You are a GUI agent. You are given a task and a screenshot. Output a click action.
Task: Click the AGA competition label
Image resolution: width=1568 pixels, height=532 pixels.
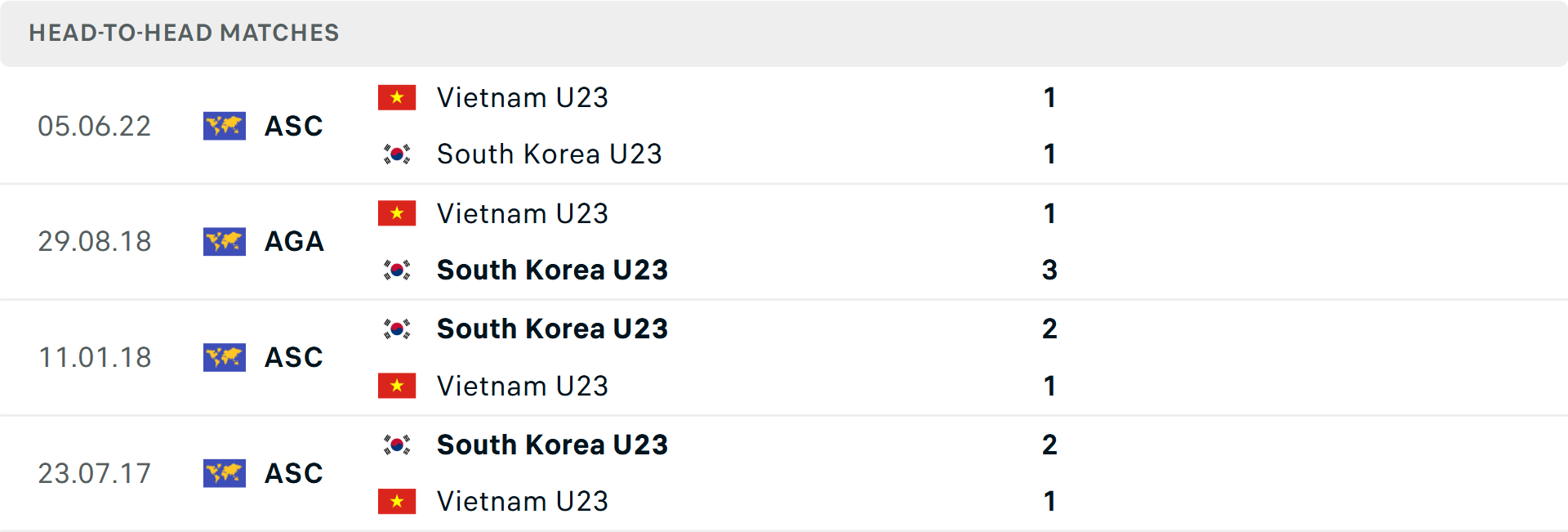(294, 242)
